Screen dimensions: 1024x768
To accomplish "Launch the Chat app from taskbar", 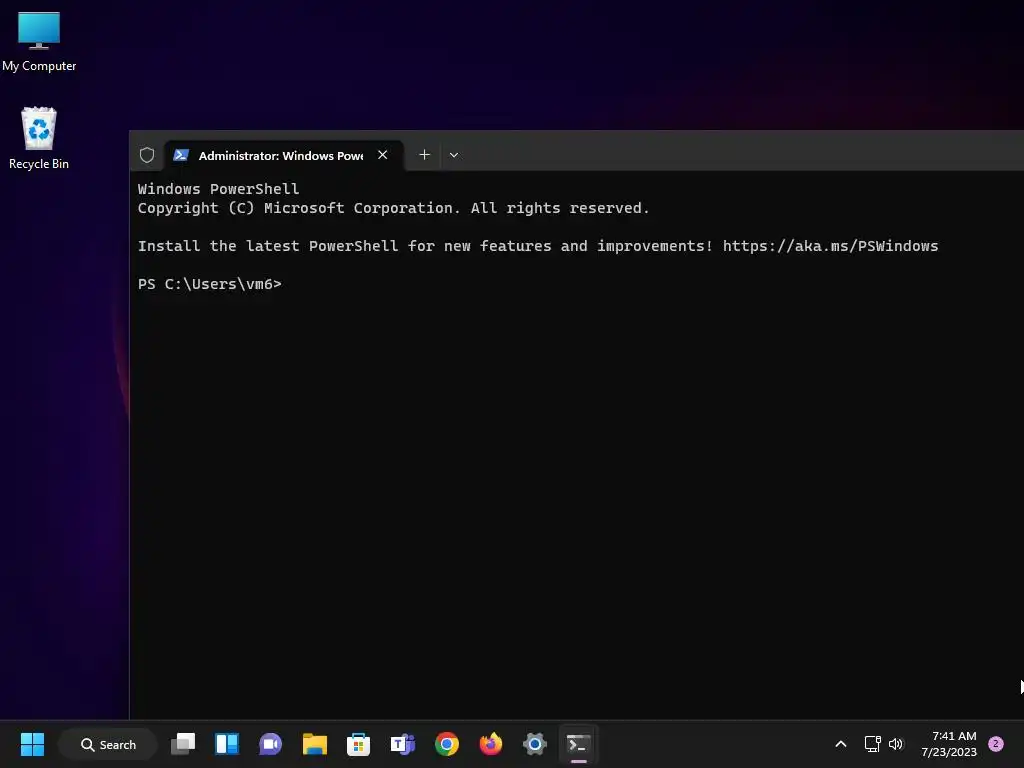I will point(270,744).
